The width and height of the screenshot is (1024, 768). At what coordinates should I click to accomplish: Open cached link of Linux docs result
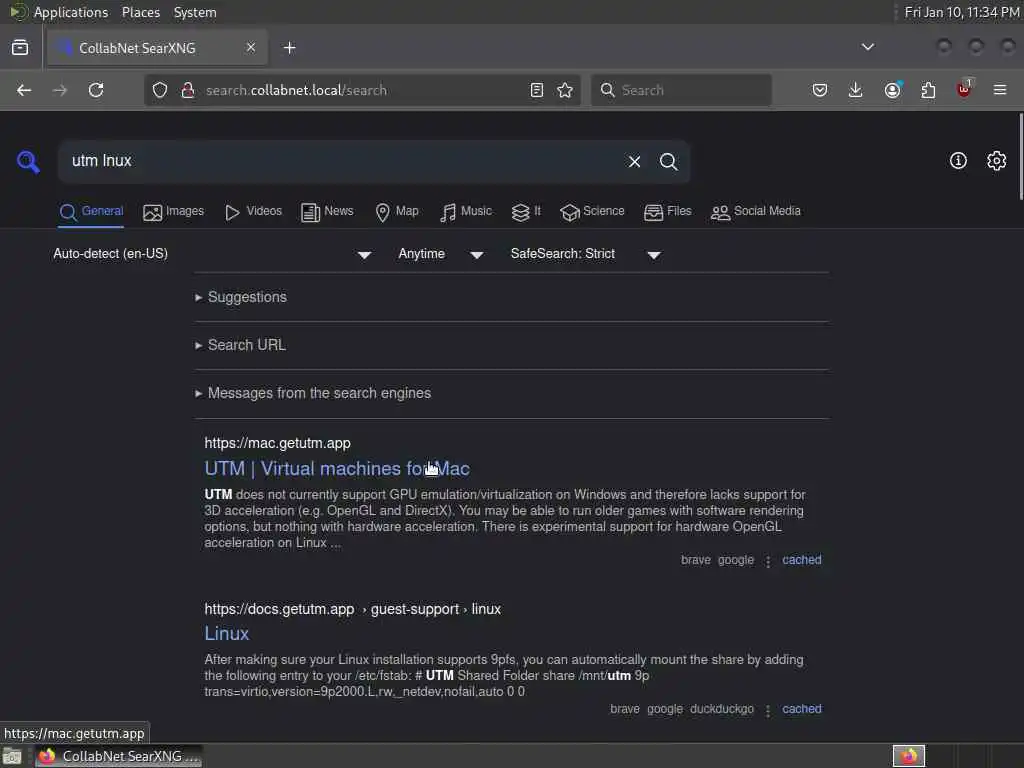[x=802, y=709]
